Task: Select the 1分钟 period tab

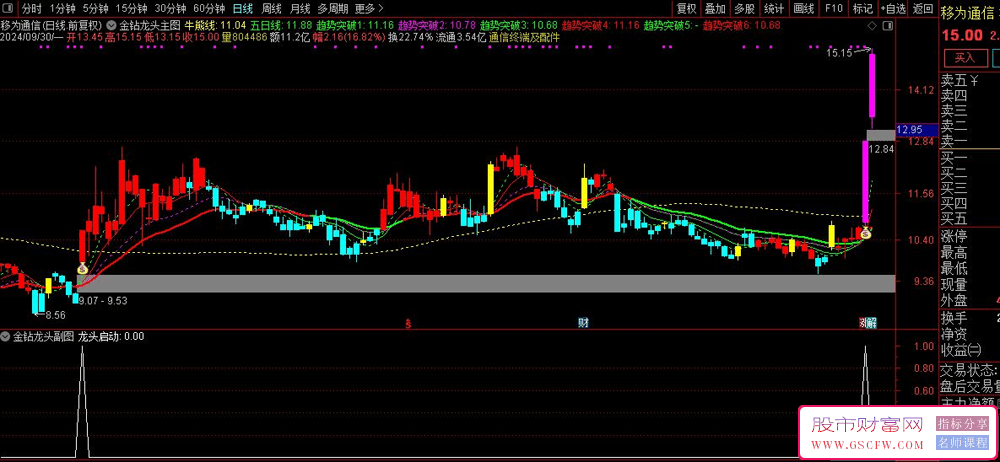Action: (x=62, y=8)
